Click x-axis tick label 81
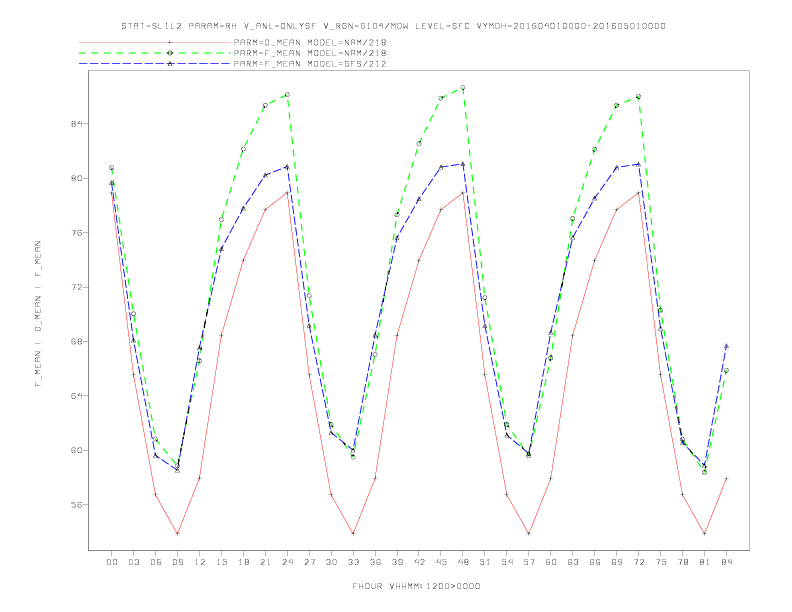Viewport: 792px width, 612px height. point(705,562)
